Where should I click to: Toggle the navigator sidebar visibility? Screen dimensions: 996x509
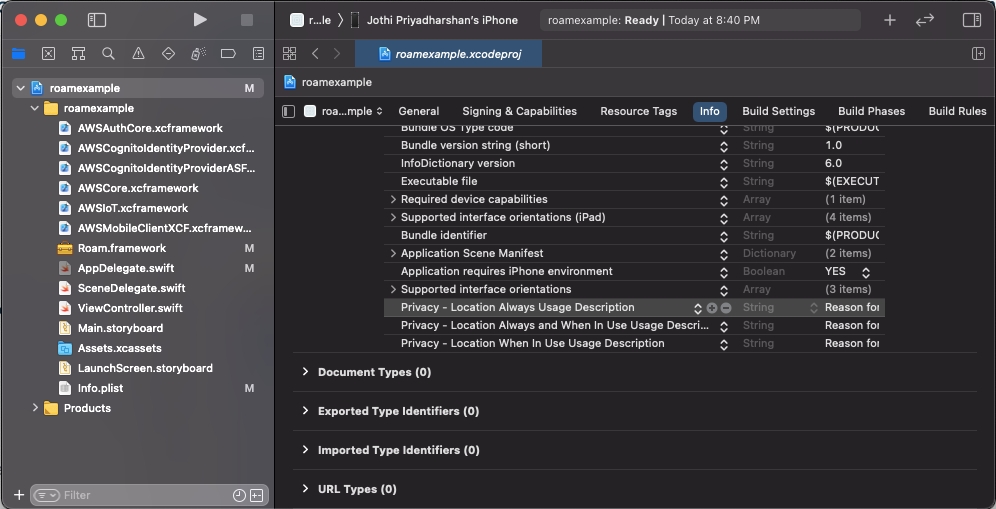pos(97,20)
